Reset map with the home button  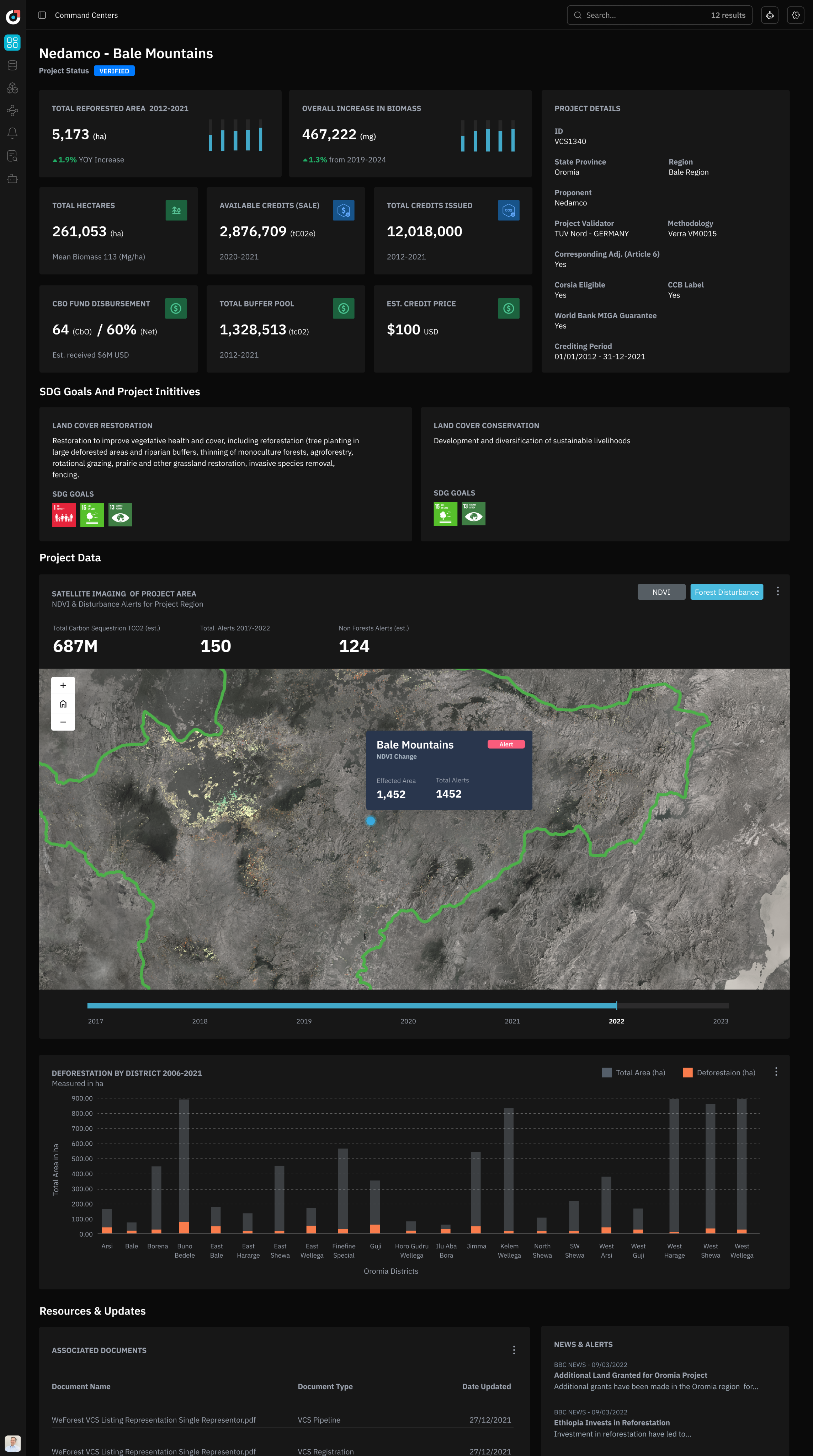(x=63, y=704)
